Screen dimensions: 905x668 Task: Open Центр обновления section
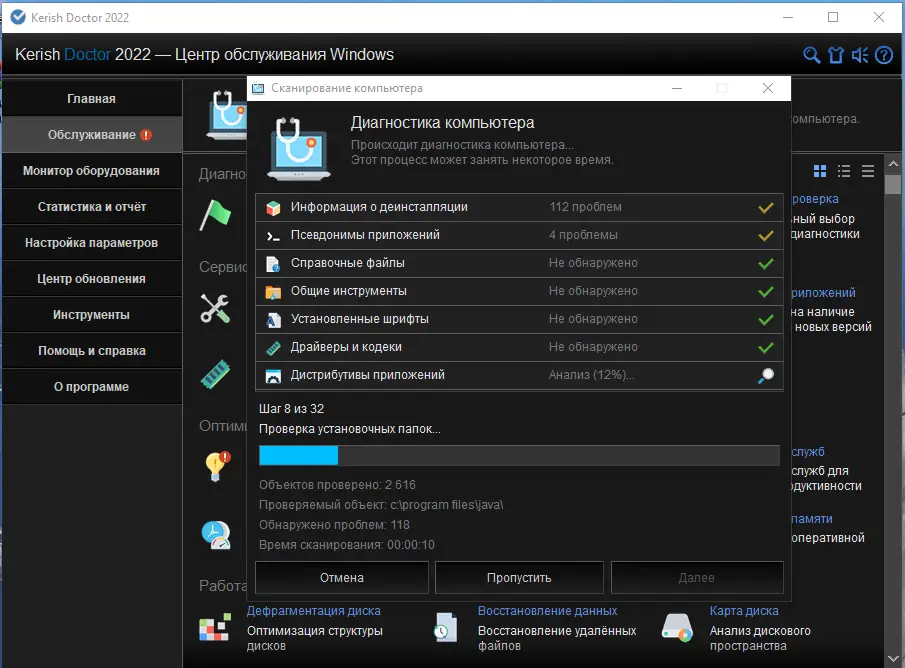click(x=92, y=279)
